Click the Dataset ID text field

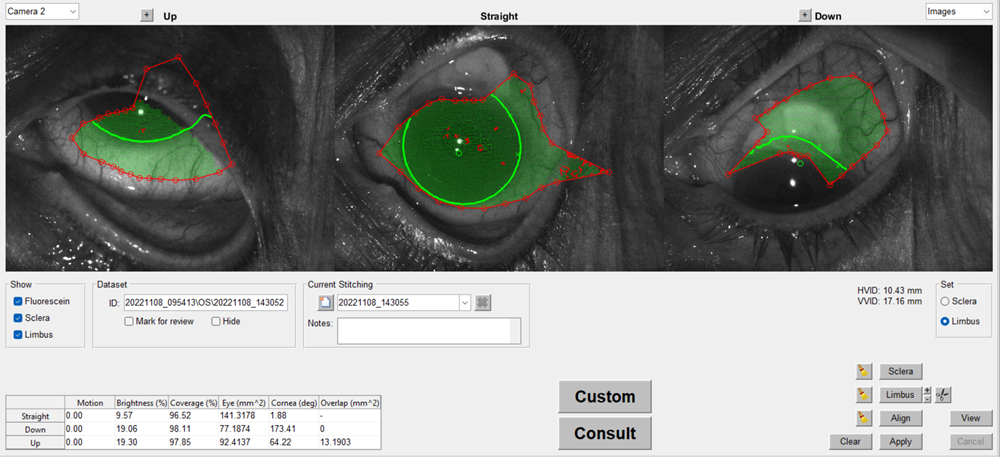(x=205, y=303)
